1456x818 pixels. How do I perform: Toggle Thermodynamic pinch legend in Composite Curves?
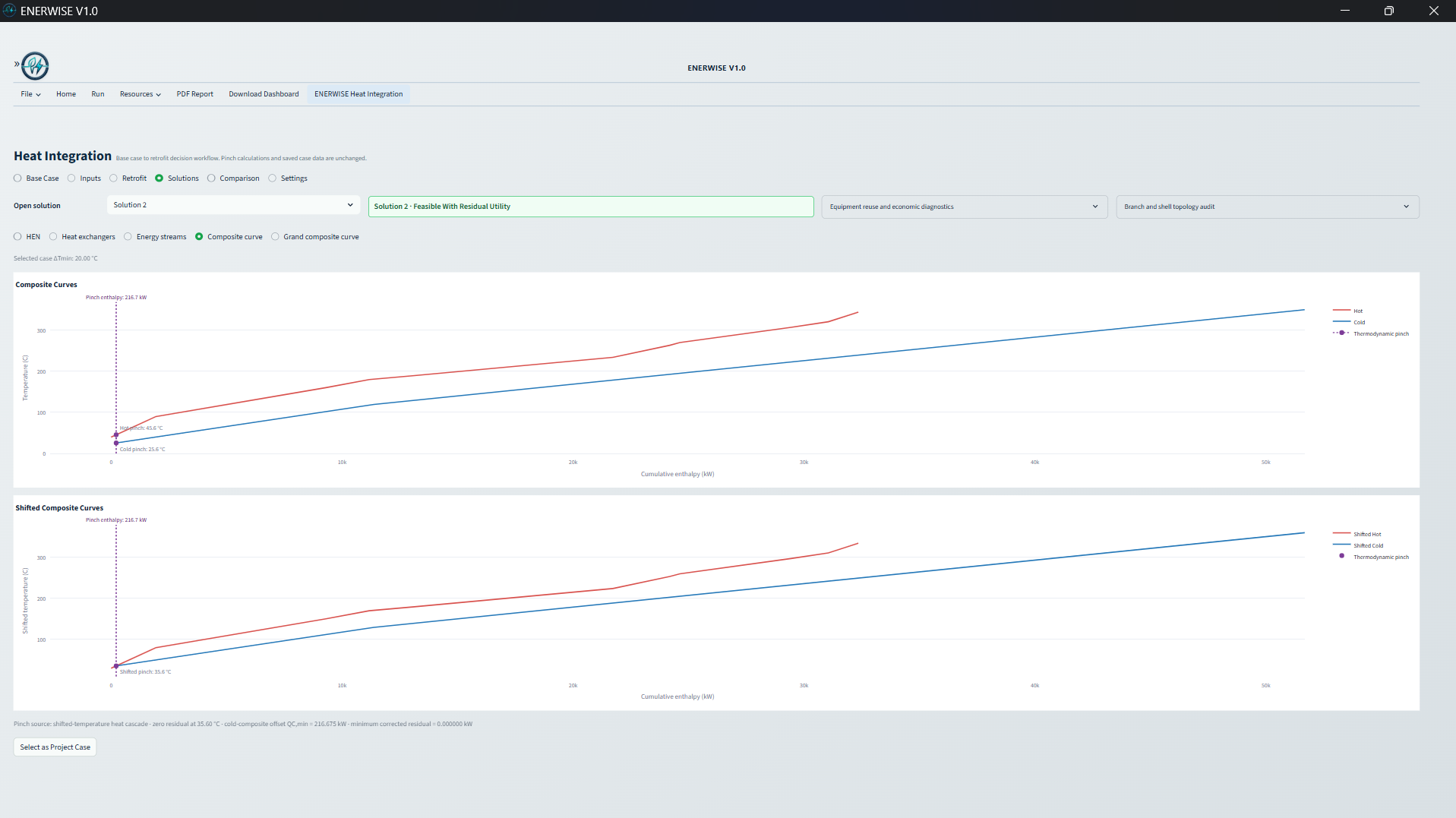[x=1371, y=333]
